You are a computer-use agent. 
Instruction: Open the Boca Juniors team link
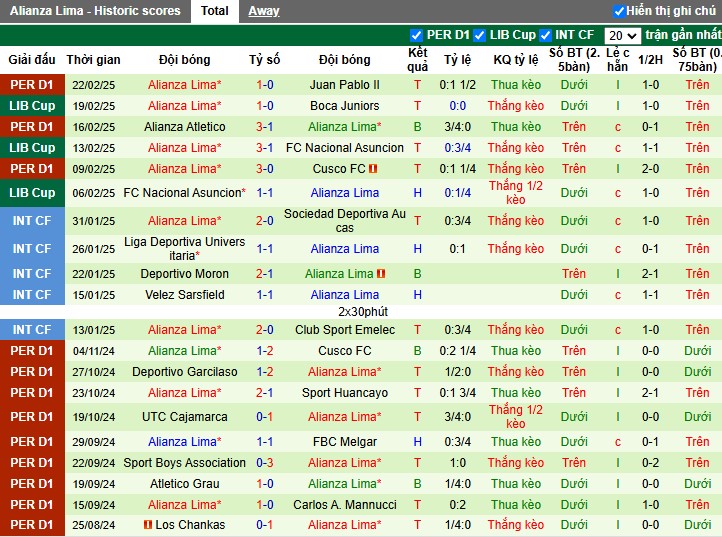point(344,106)
